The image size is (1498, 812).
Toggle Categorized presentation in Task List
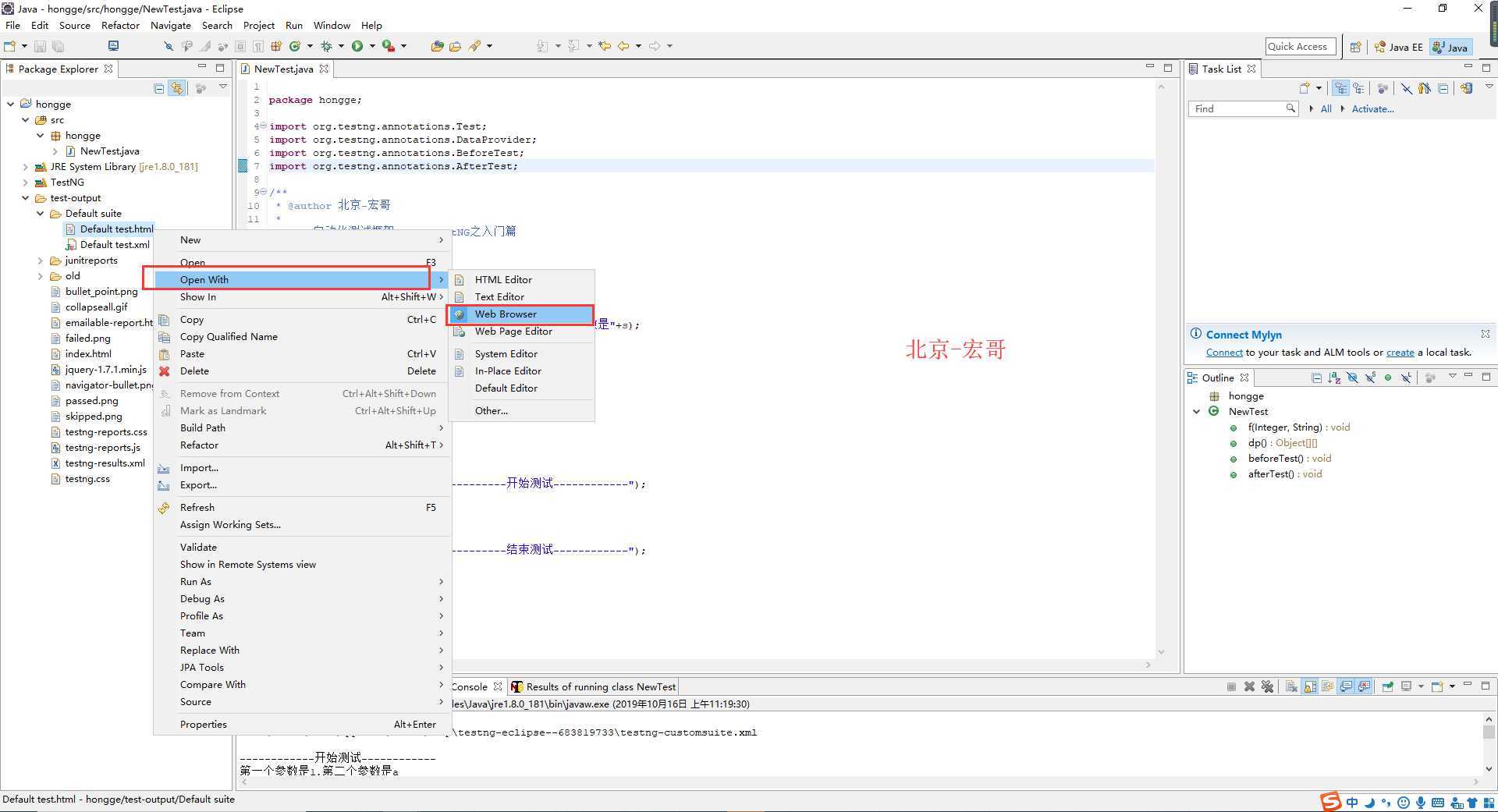[x=1340, y=88]
